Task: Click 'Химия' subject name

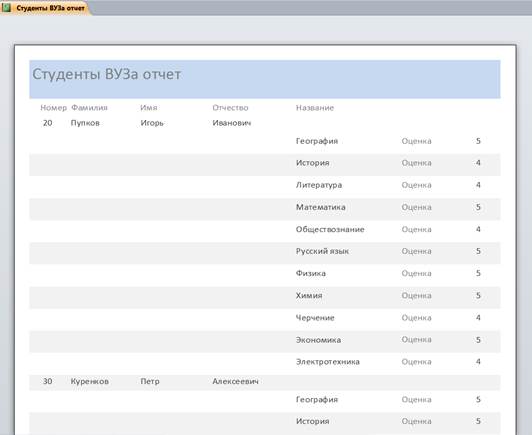Action: pos(309,296)
